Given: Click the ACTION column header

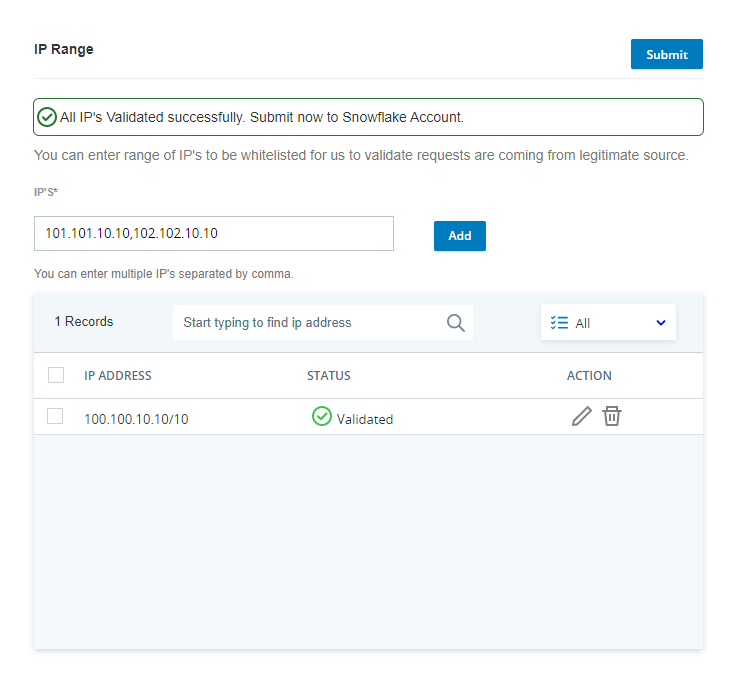Looking at the screenshot, I should point(589,376).
